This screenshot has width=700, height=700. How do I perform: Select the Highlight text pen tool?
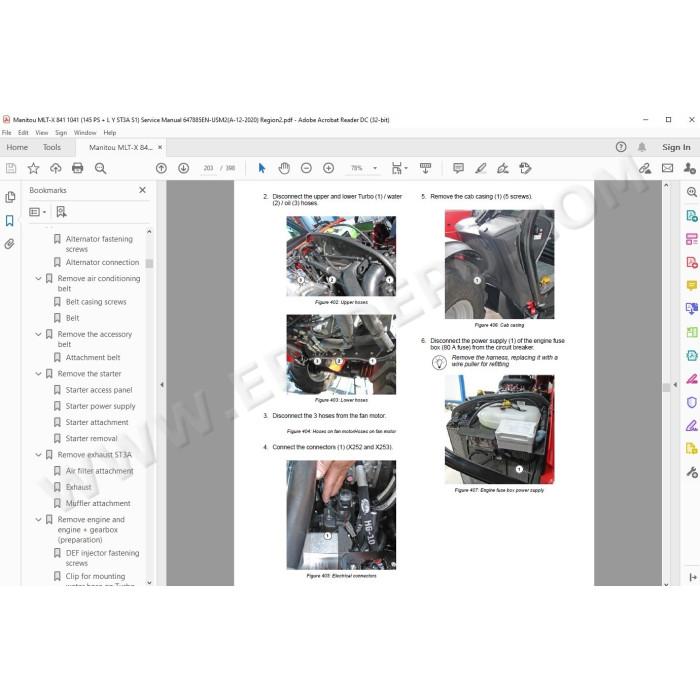point(480,168)
